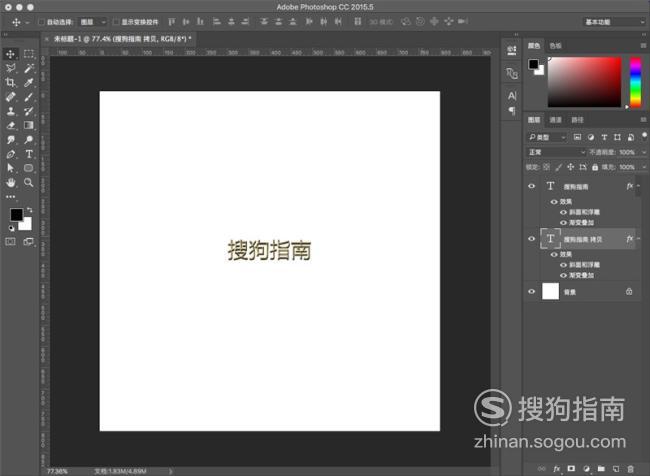Toggle Quick Mask mode
Viewport: 650px width, 476px height.
[x=11, y=242]
